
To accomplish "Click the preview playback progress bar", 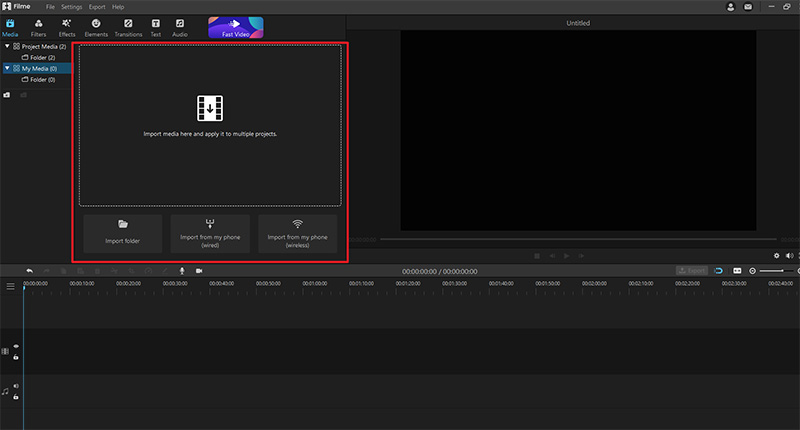I will click(x=578, y=239).
